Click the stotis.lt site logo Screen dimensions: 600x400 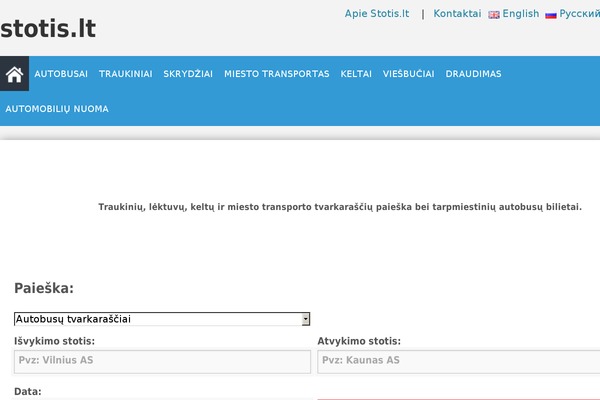(48, 28)
